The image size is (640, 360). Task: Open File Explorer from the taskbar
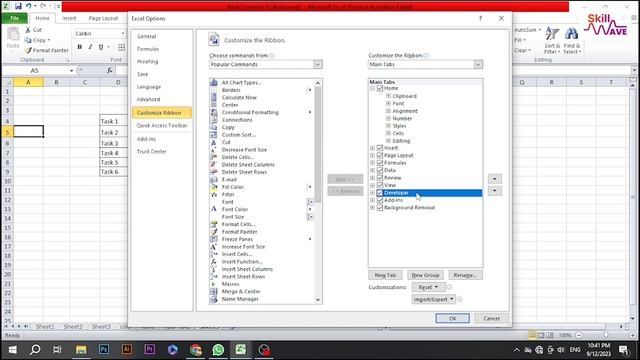(x=81, y=350)
